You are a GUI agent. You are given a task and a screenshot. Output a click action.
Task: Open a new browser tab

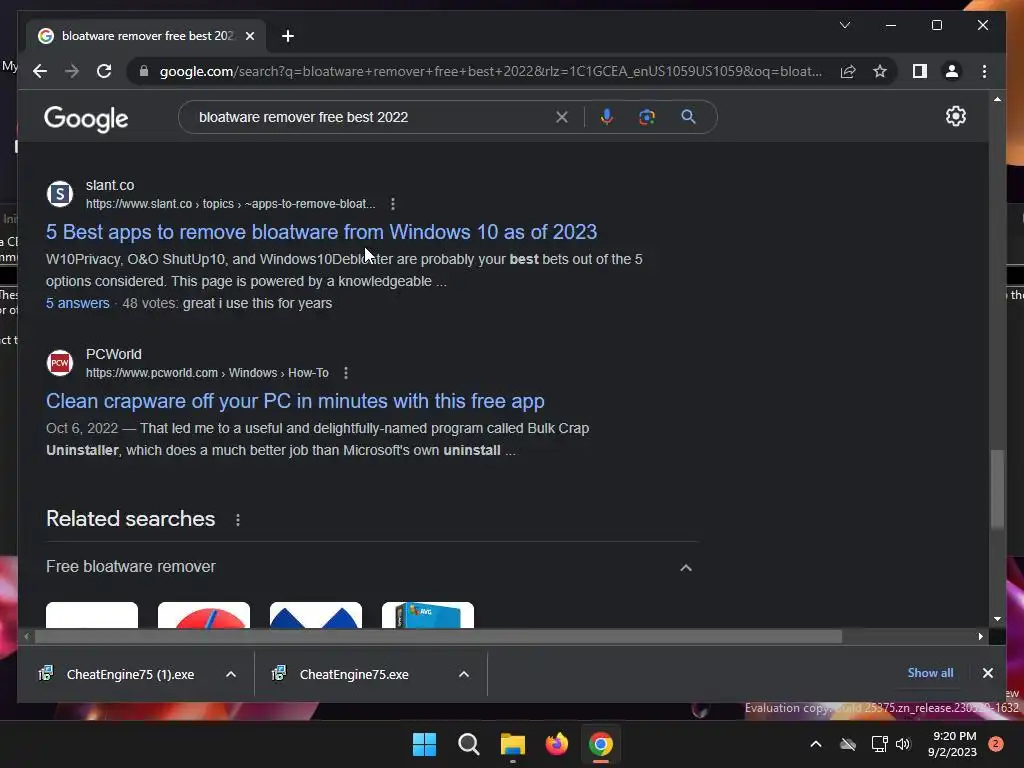[x=288, y=36]
